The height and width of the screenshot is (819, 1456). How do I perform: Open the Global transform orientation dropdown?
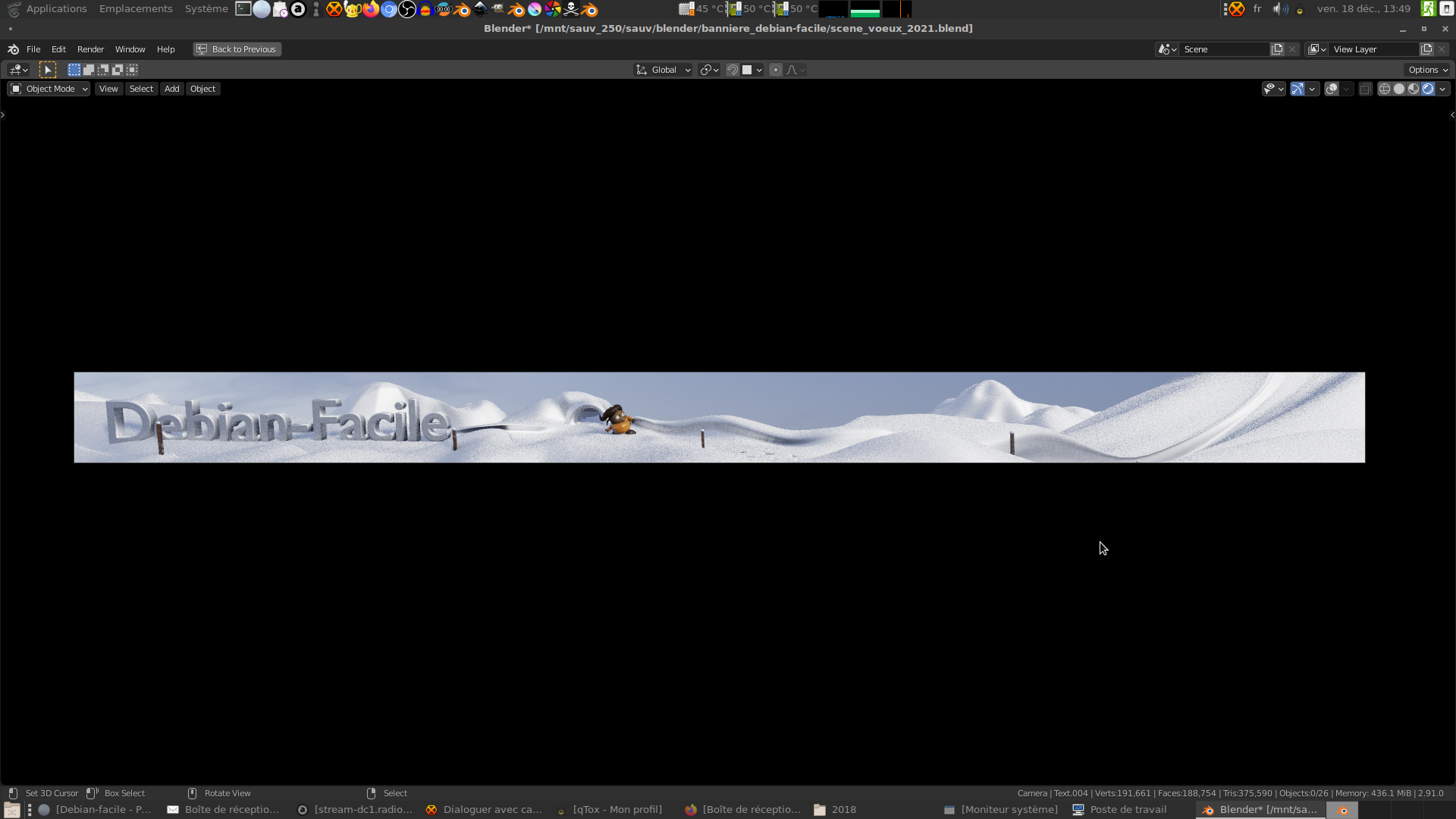point(663,70)
